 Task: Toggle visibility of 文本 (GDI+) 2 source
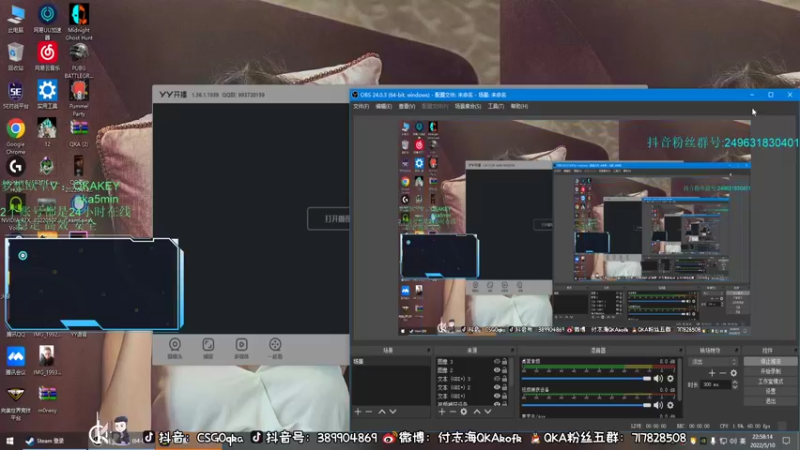tap(496, 387)
